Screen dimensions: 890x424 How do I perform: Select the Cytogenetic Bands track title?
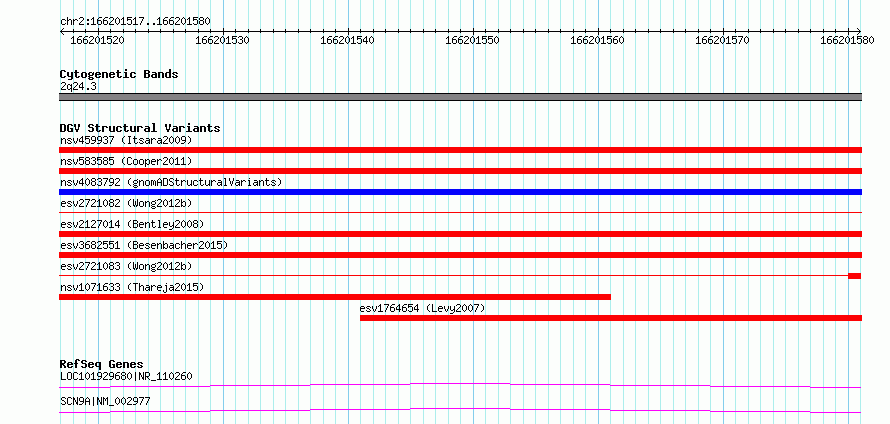pyautogui.click(x=119, y=74)
